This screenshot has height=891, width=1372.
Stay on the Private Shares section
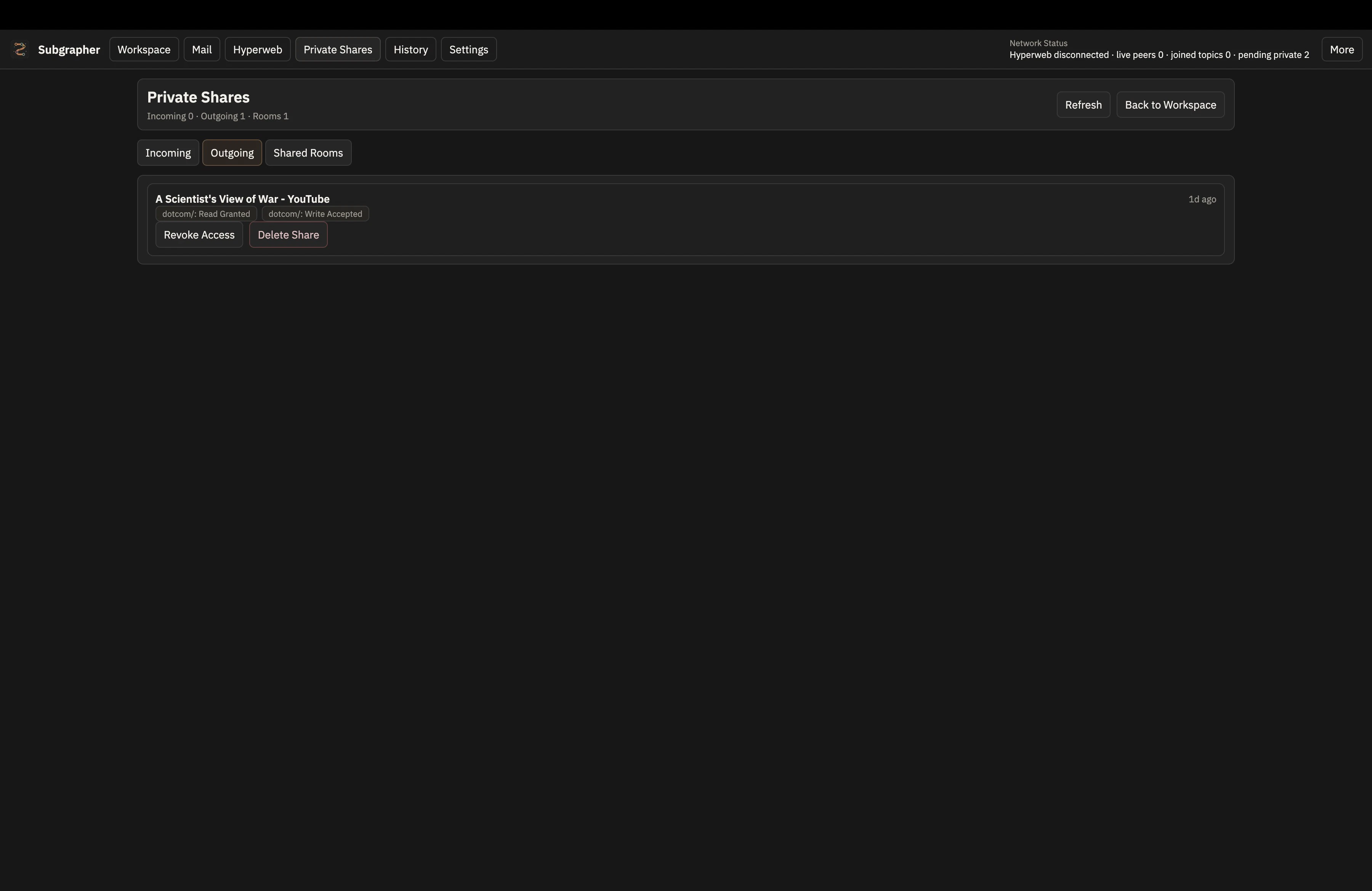pyautogui.click(x=338, y=49)
